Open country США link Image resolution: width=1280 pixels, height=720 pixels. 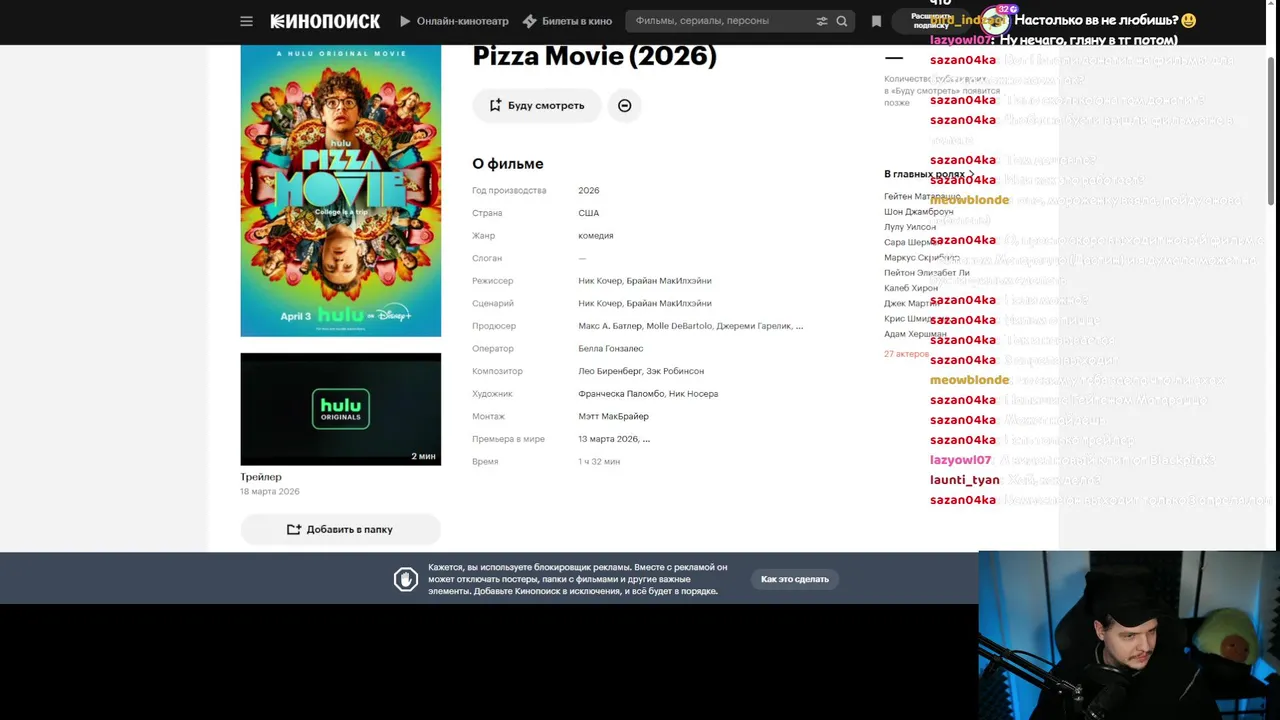pos(588,213)
